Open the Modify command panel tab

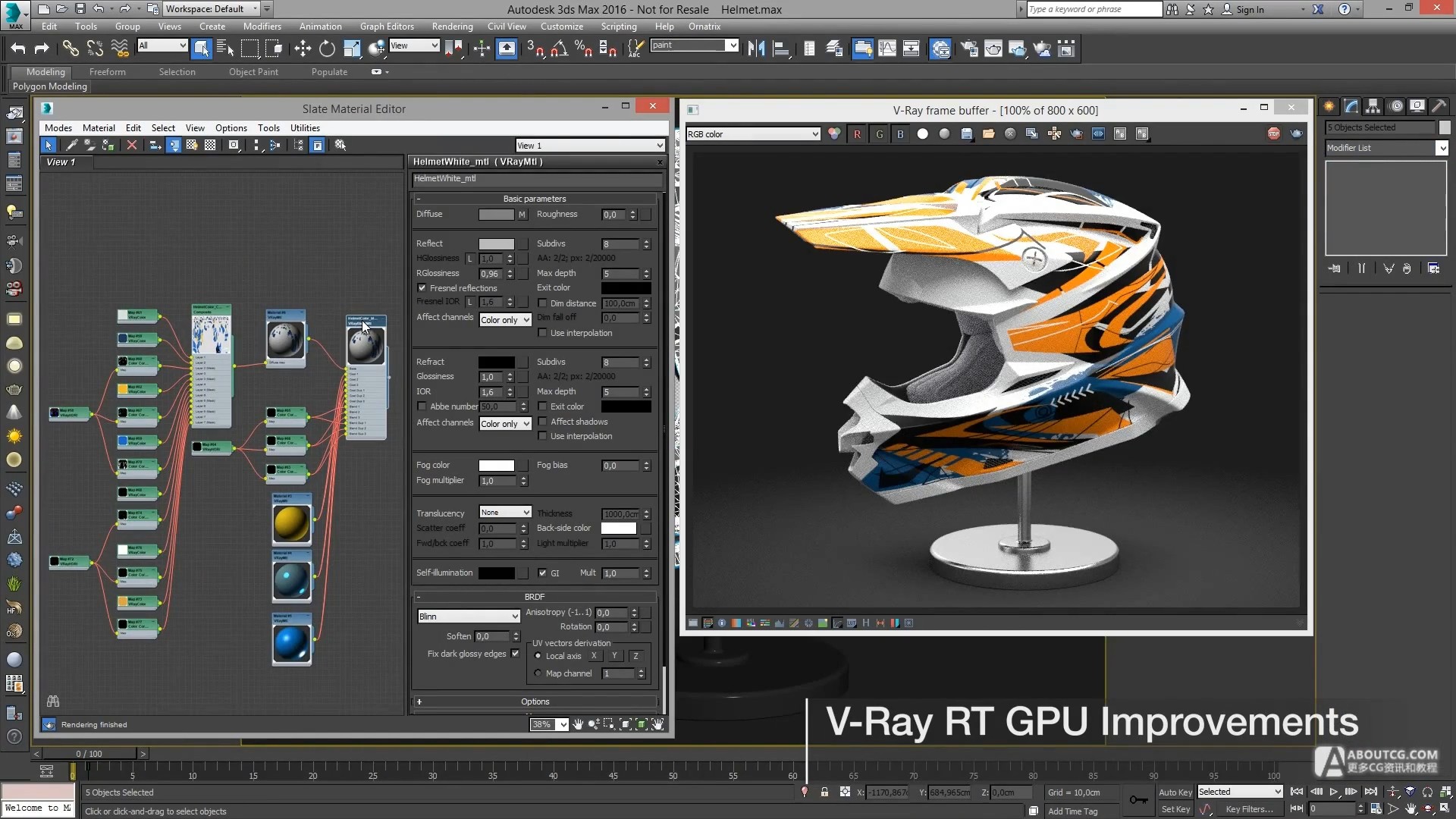[x=1351, y=106]
